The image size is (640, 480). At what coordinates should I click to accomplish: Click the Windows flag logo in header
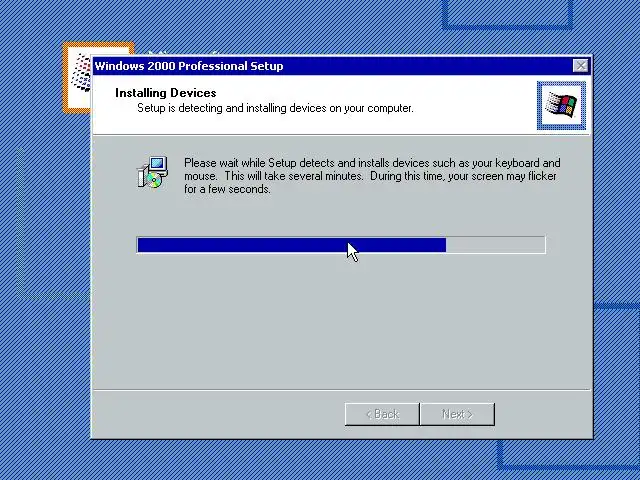click(561, 106)
